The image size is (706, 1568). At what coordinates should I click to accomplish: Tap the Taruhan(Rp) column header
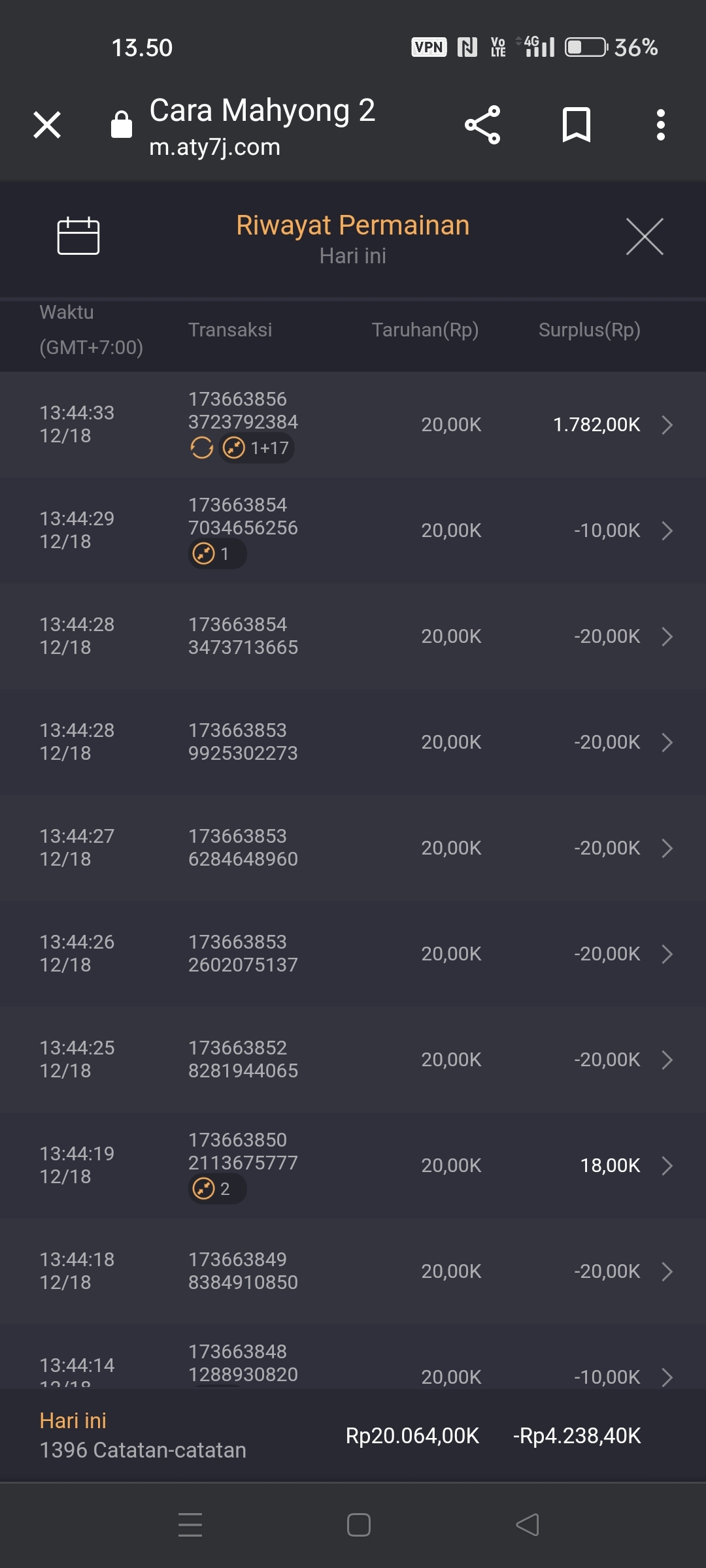[425, 330]
